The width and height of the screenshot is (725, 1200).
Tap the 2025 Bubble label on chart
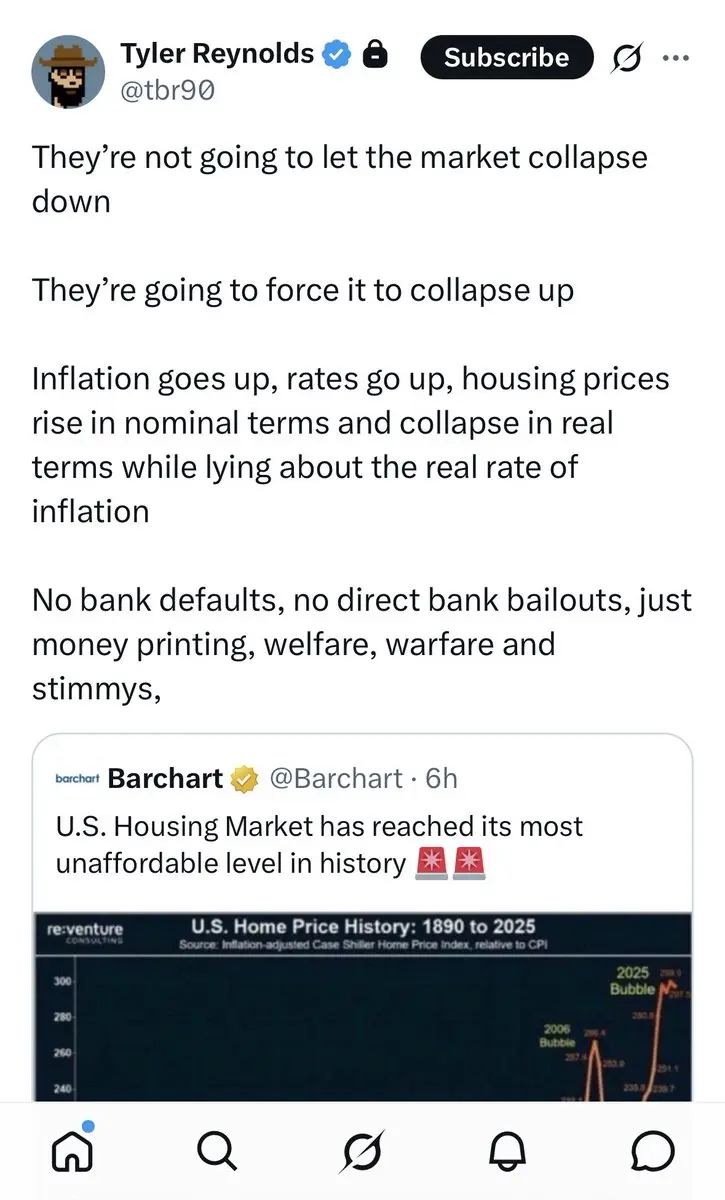pos(632,980)
